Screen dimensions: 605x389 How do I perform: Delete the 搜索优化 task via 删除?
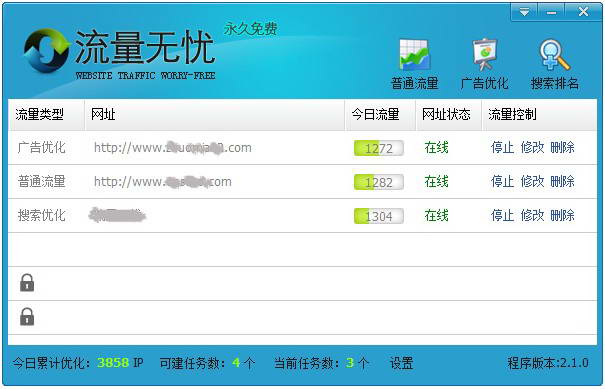point(562,215)
